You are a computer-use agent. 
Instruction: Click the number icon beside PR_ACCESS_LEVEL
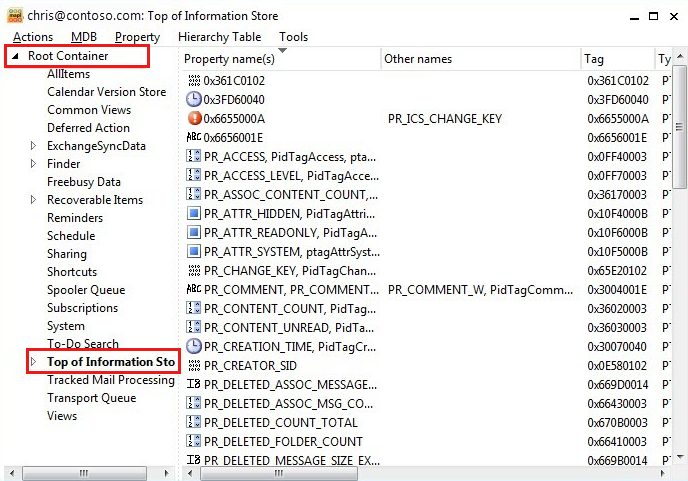click(x=194, y=176)
